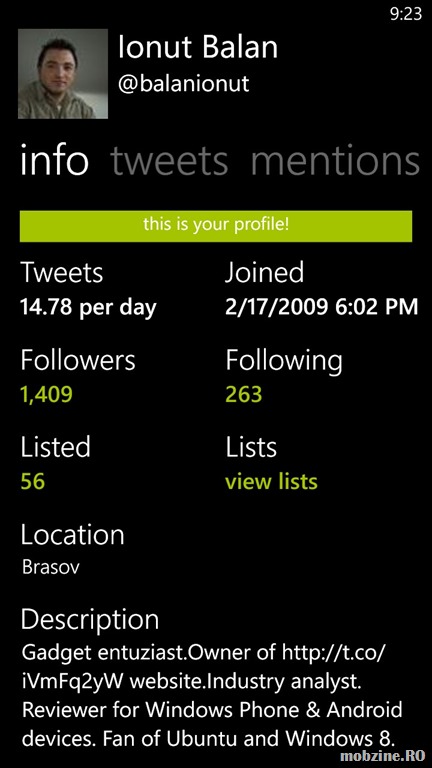This screenshot has width=432, height=768.
Task: Tap the Followers label
Action: click(78, 360)
